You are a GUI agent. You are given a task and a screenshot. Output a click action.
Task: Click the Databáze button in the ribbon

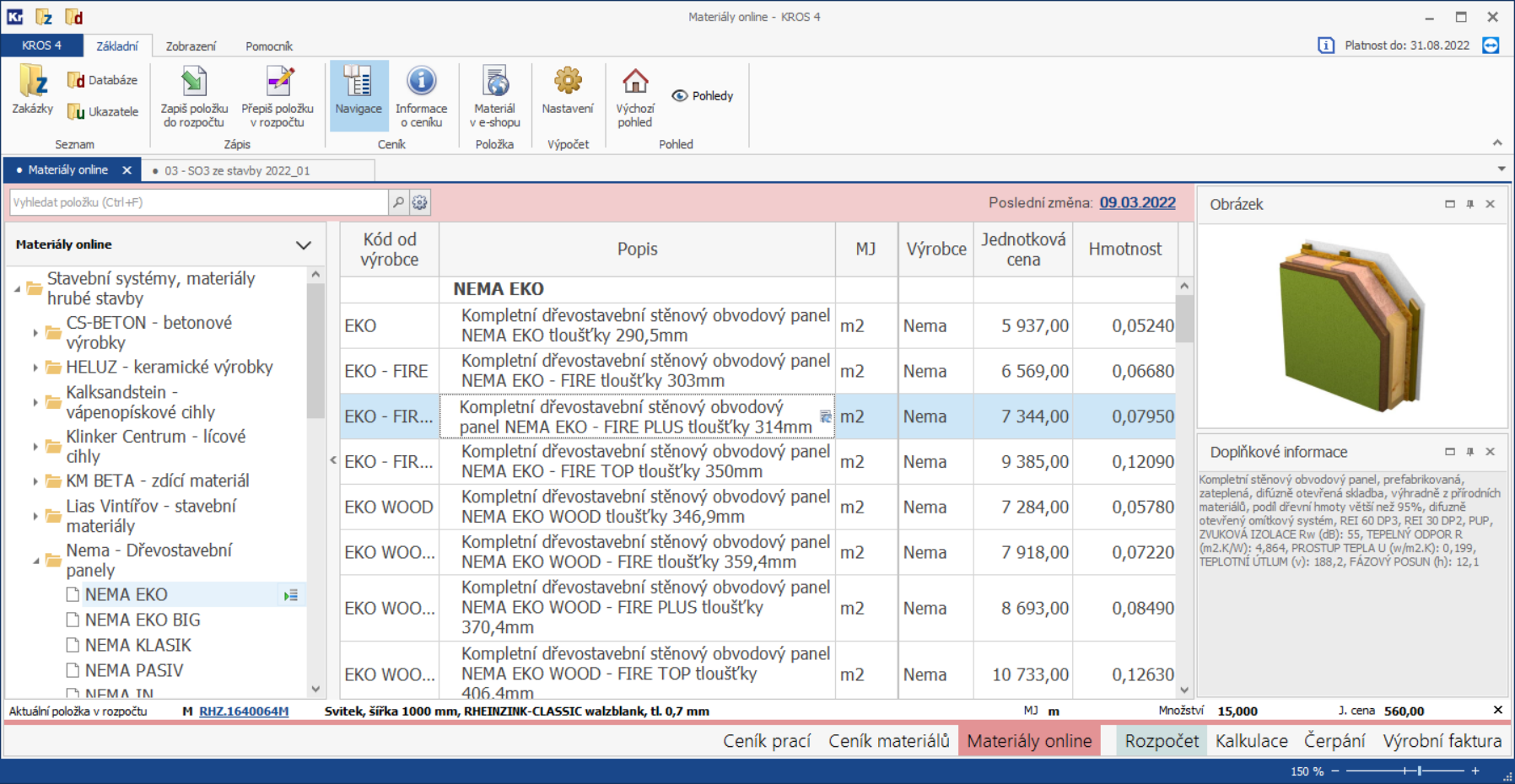103,80
